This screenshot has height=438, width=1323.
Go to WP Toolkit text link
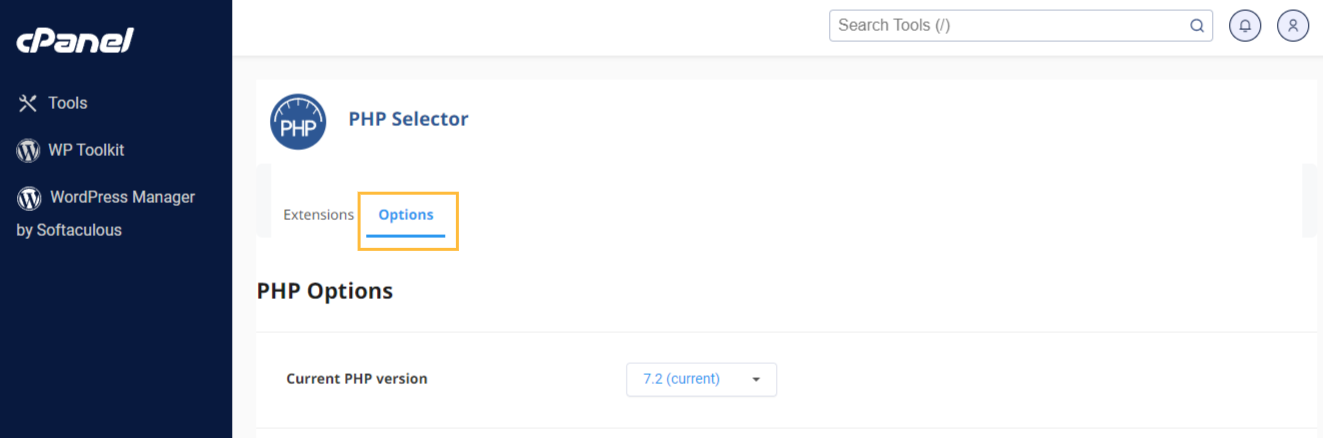point(86,150)
